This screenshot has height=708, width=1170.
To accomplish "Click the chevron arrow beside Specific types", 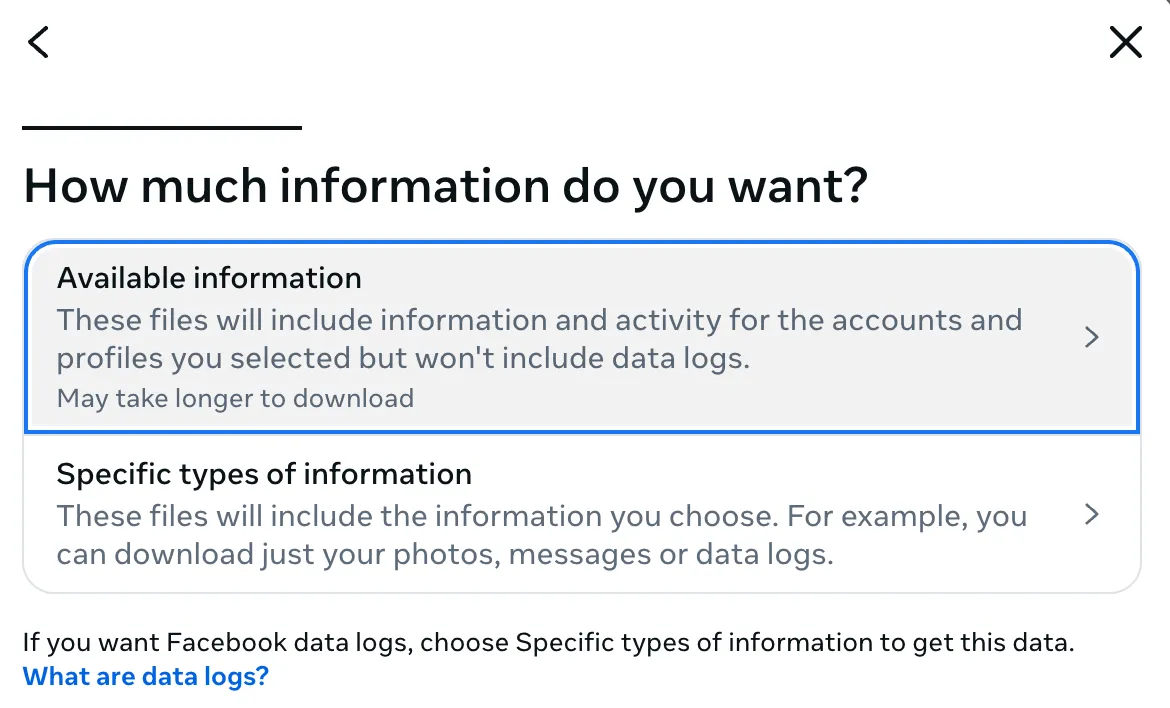I will 1092,515.
